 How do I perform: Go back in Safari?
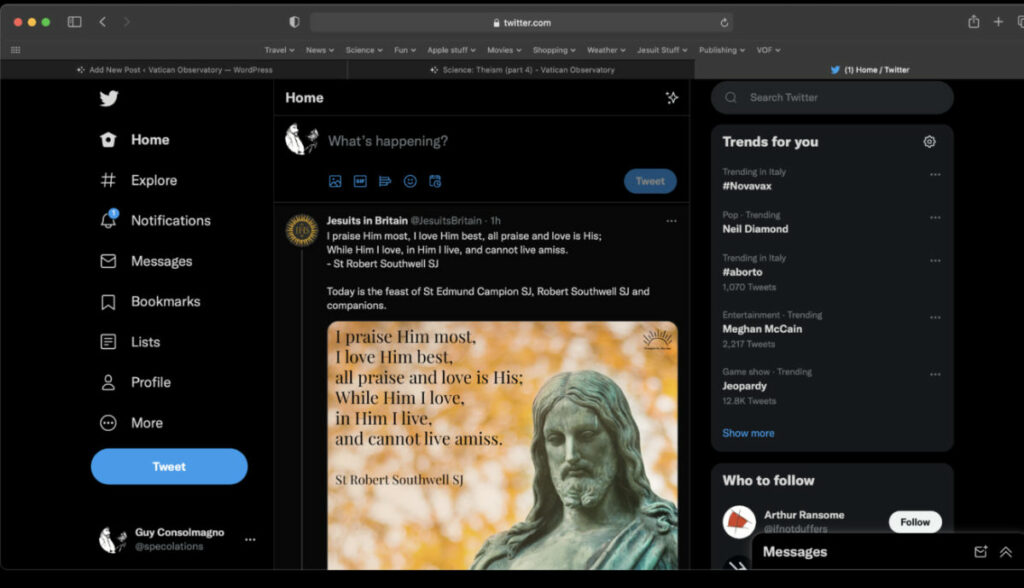[x=103, y=22]
